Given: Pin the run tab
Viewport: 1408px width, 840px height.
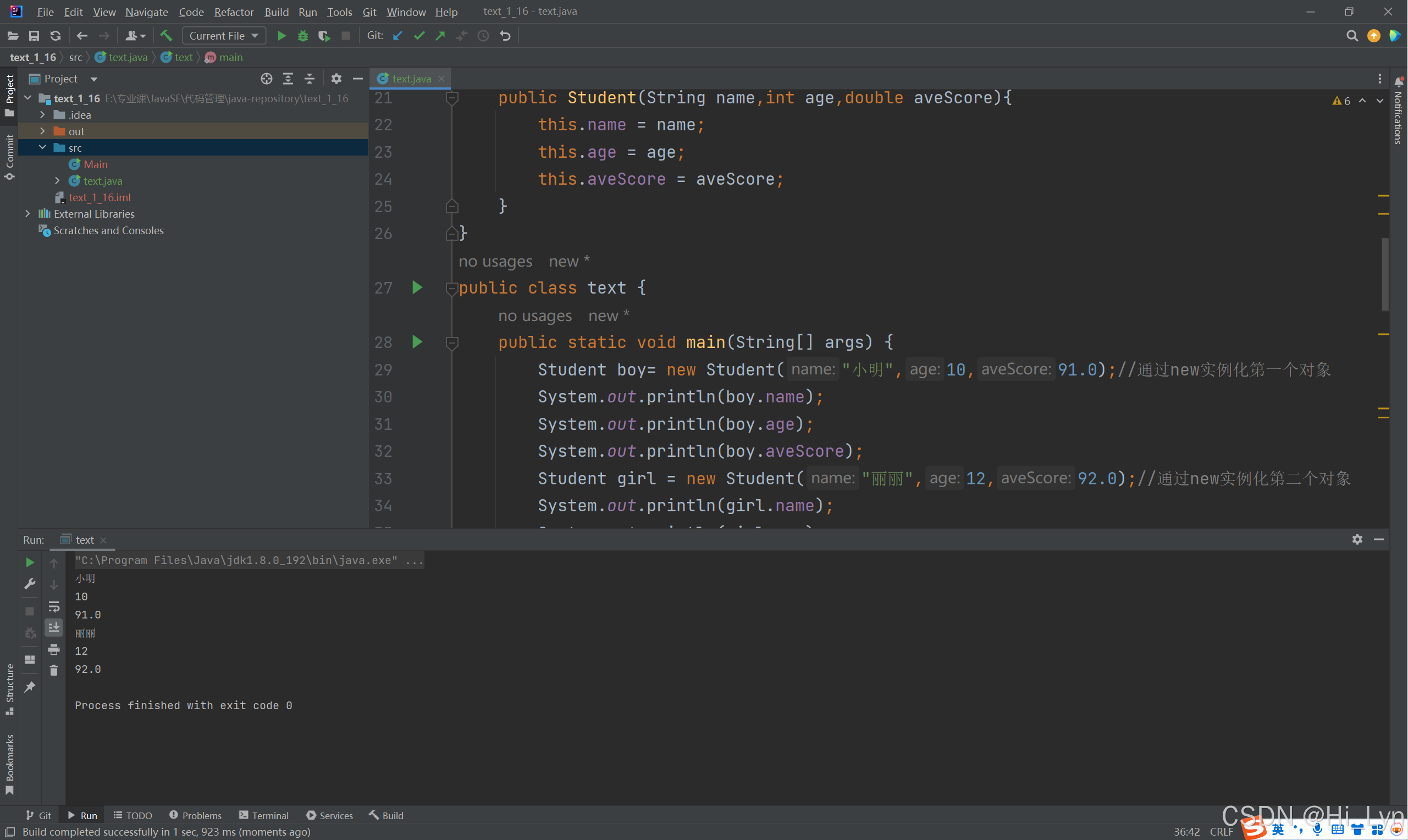Looking at the screenshot, I should tap(30, 687).
